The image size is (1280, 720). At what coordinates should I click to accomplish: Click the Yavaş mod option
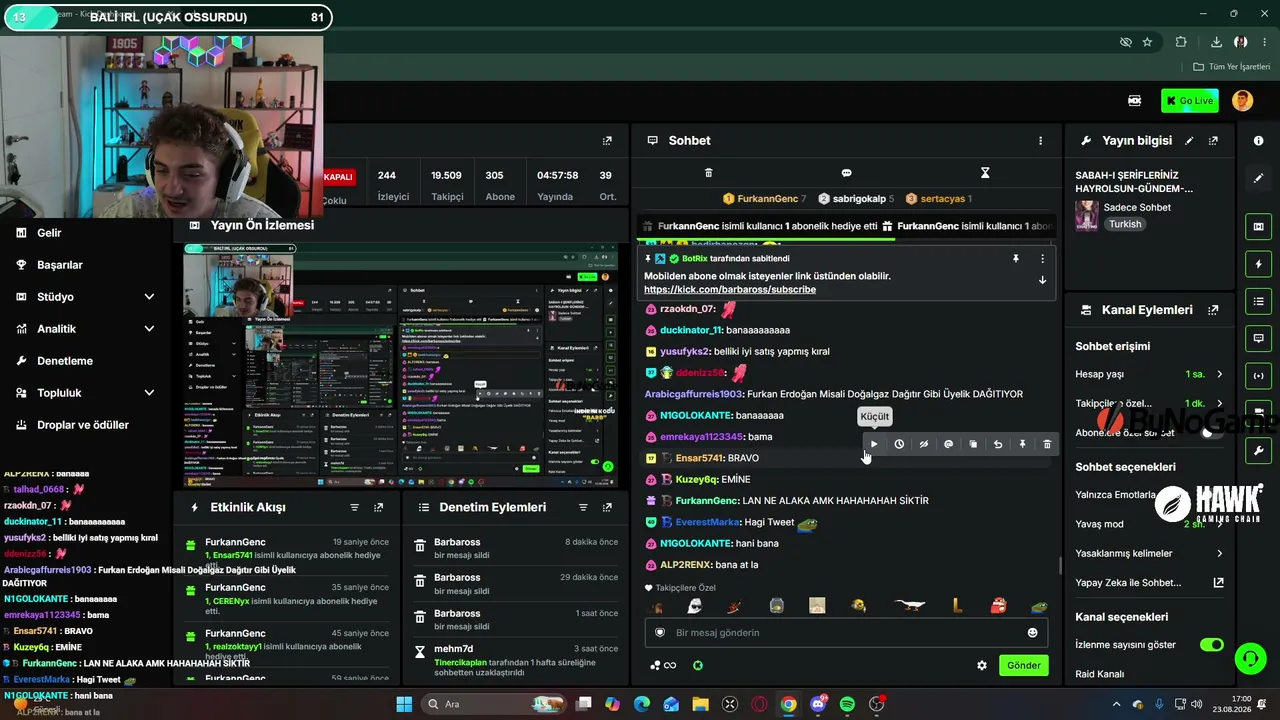coord(1150,524)
